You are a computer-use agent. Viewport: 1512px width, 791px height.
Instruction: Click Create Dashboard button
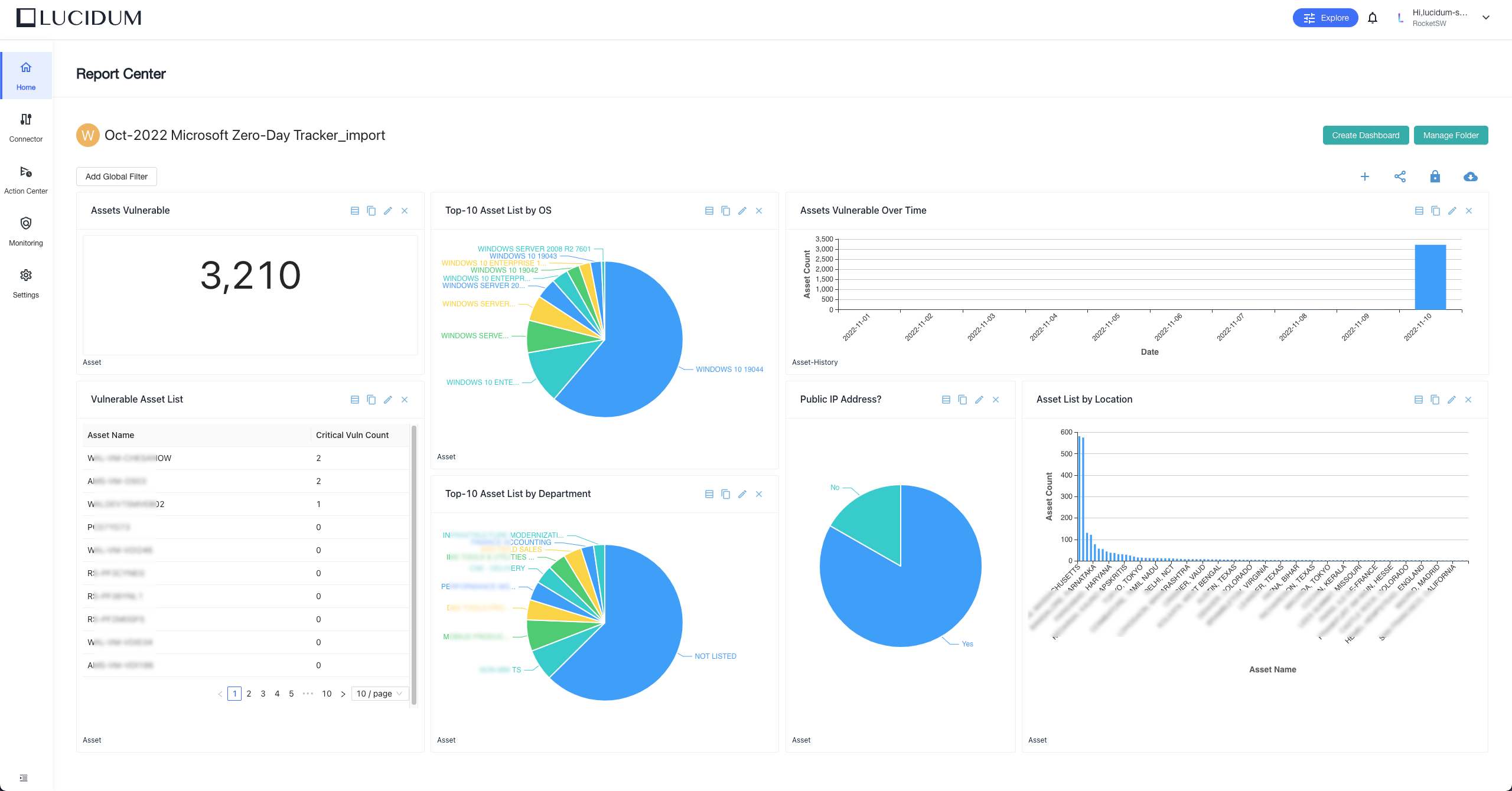point(1364,135)
